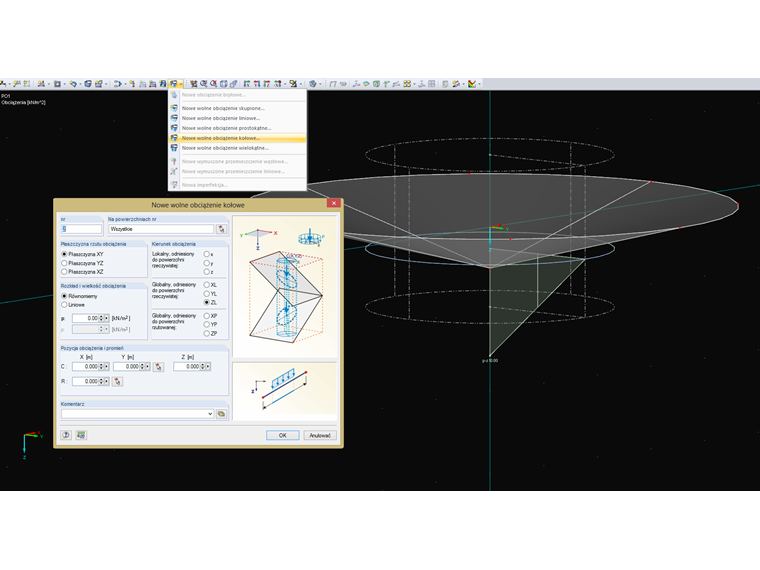Click OK button in load dialog
This screenshot has height=570, width=760.
click(283, 435)
